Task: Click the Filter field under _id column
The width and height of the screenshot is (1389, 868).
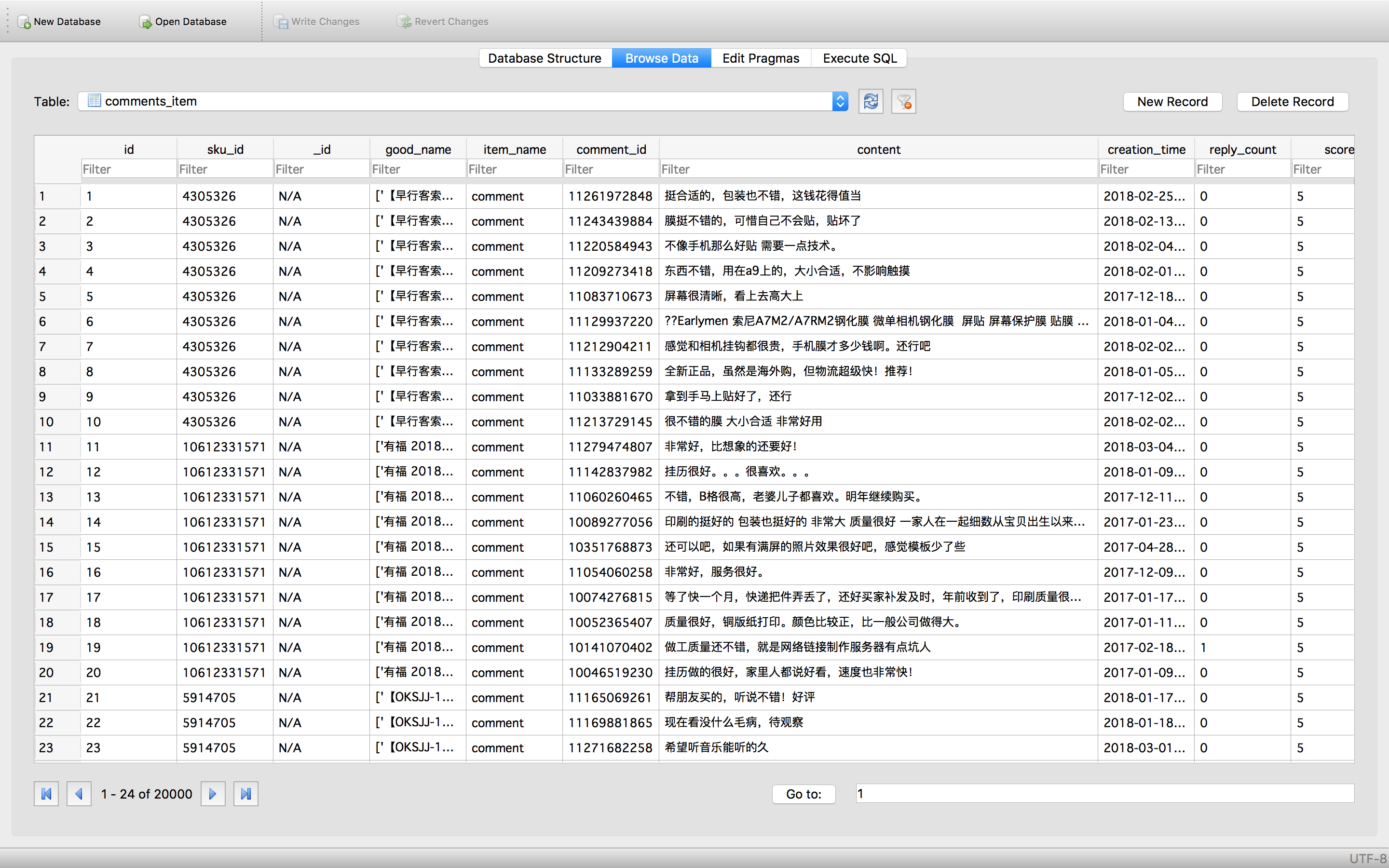Action: (x=321, y=169)
